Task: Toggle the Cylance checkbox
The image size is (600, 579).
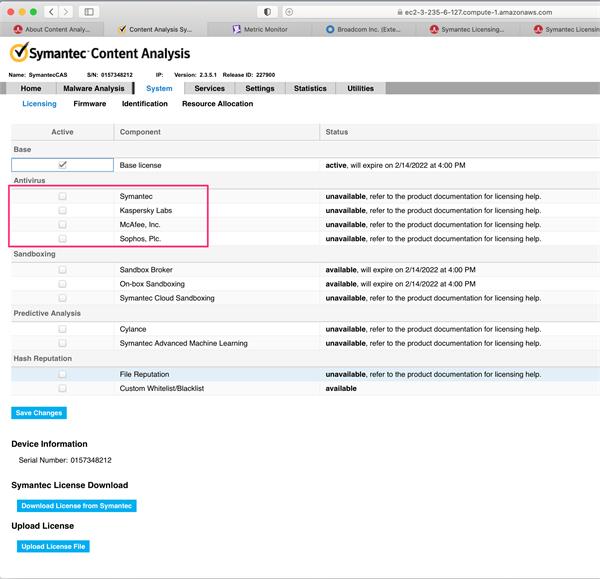Action: click(62, 329)
